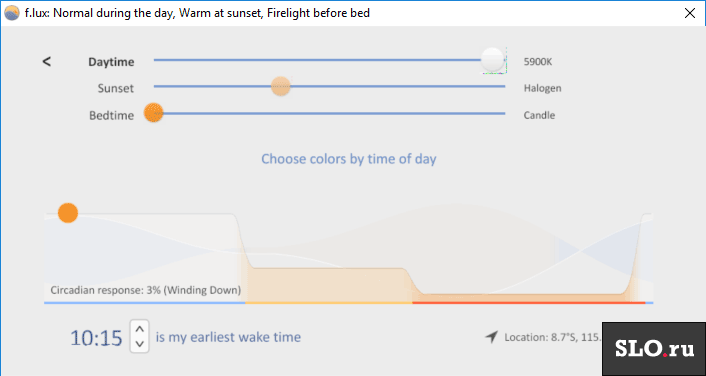Open Choose colors by time of day

point(349,159)
